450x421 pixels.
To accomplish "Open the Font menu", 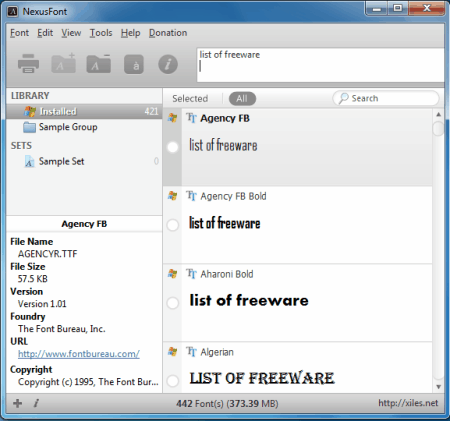I will point(19,33).
